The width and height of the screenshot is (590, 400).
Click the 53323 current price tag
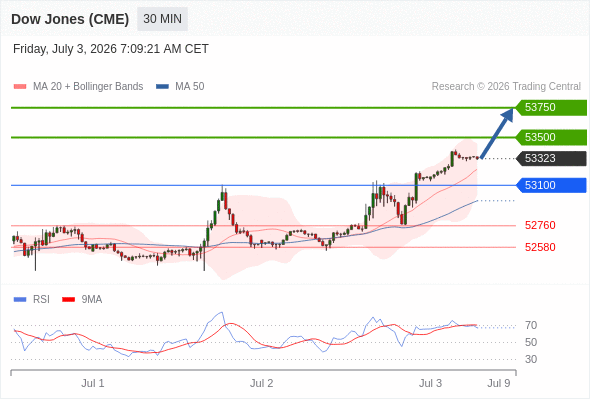551,158
